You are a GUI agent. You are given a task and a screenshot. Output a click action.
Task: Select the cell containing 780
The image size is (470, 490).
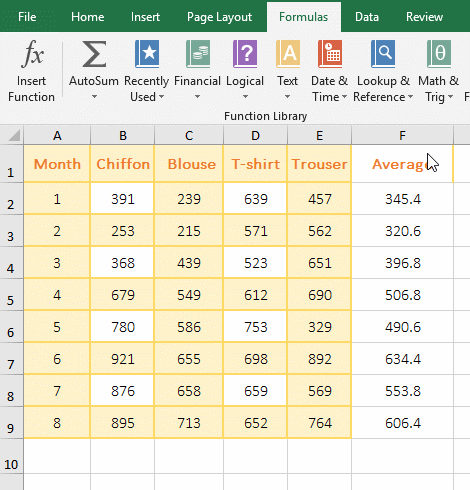pyautogui.click(x=123, y=327)
